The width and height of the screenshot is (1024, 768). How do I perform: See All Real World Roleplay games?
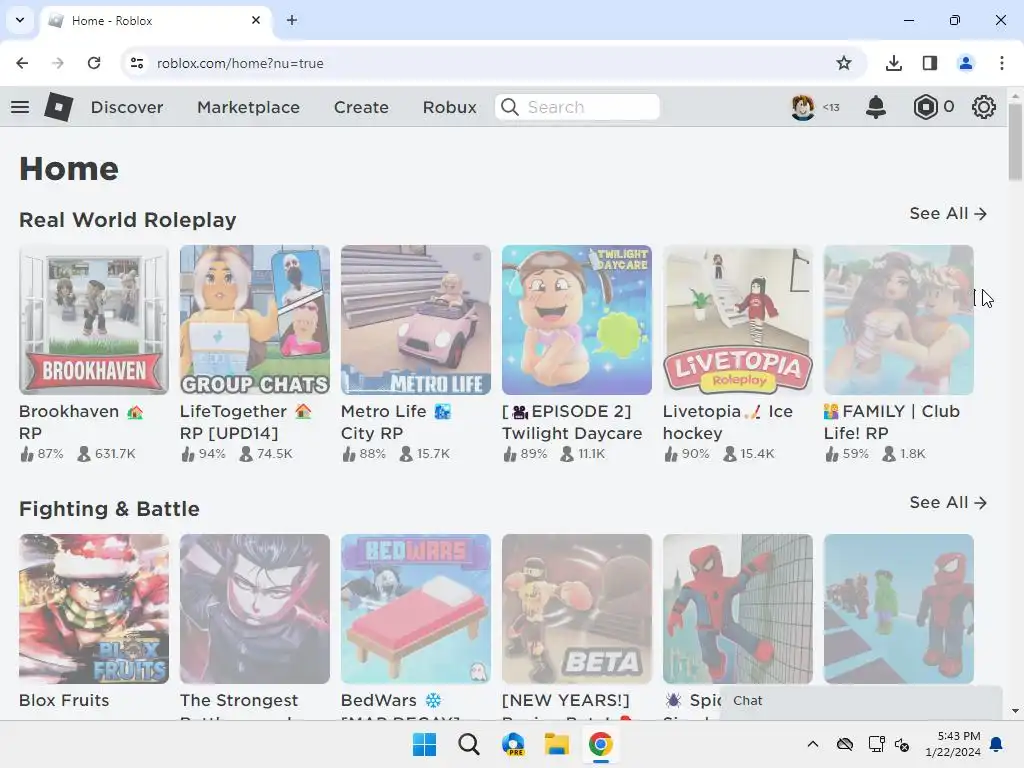[x=948, y=214]
